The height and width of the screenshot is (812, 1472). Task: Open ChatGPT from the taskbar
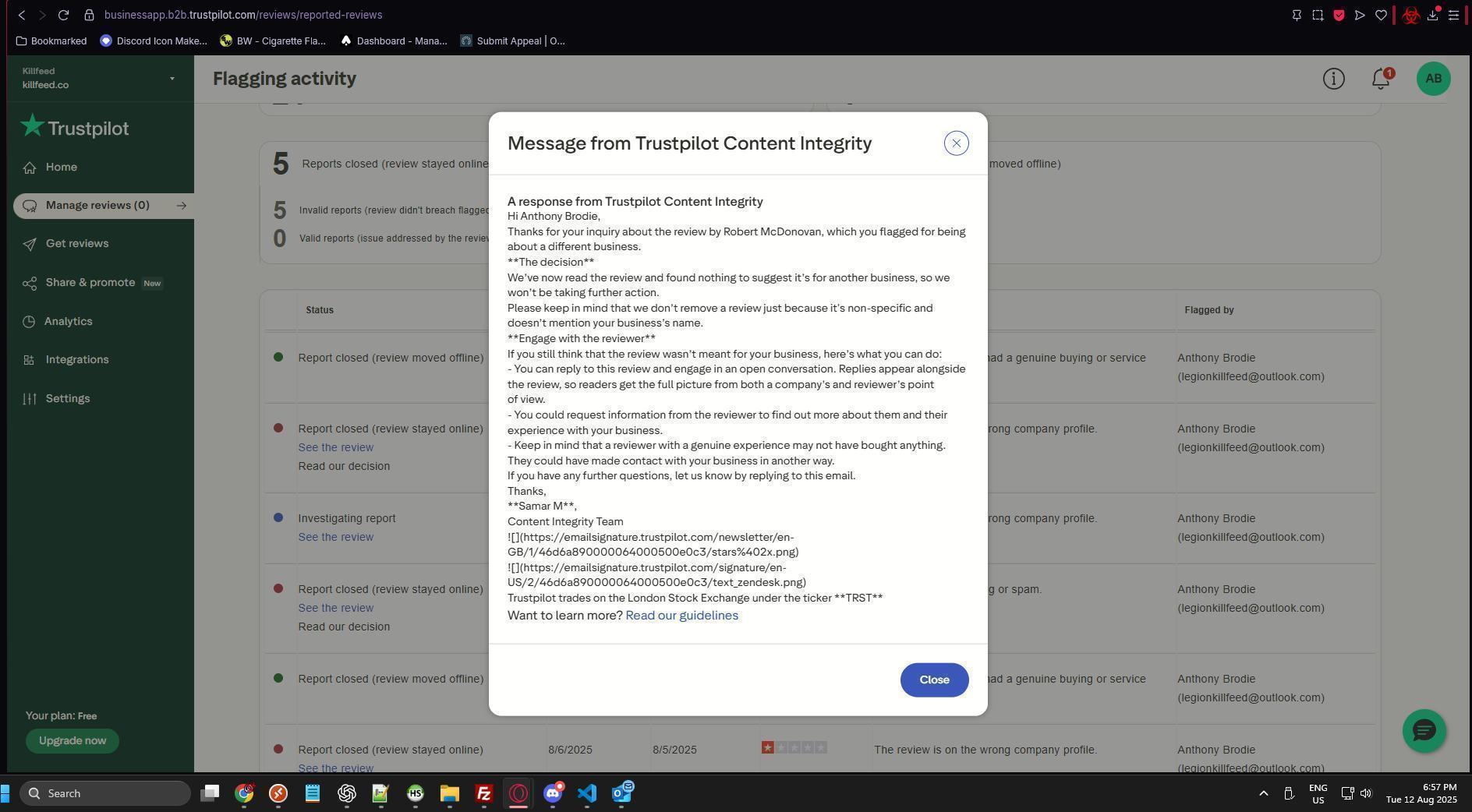coord(347,793)
